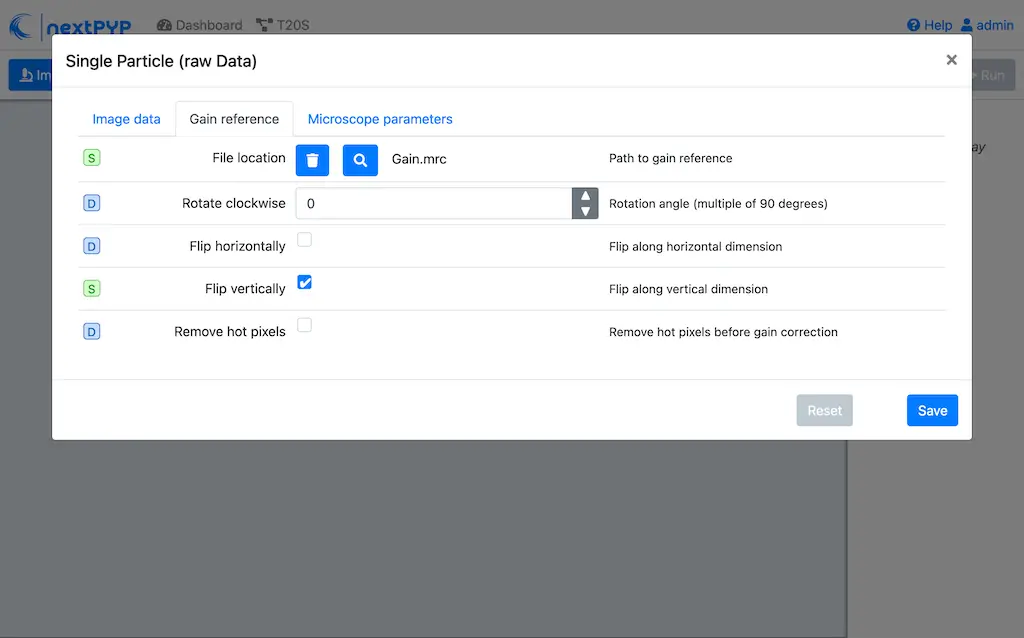Click the Rotate clockwise input field
The width and height of the screenshot is (1024, 638).
pyautogui.click(x=434, y=204)
